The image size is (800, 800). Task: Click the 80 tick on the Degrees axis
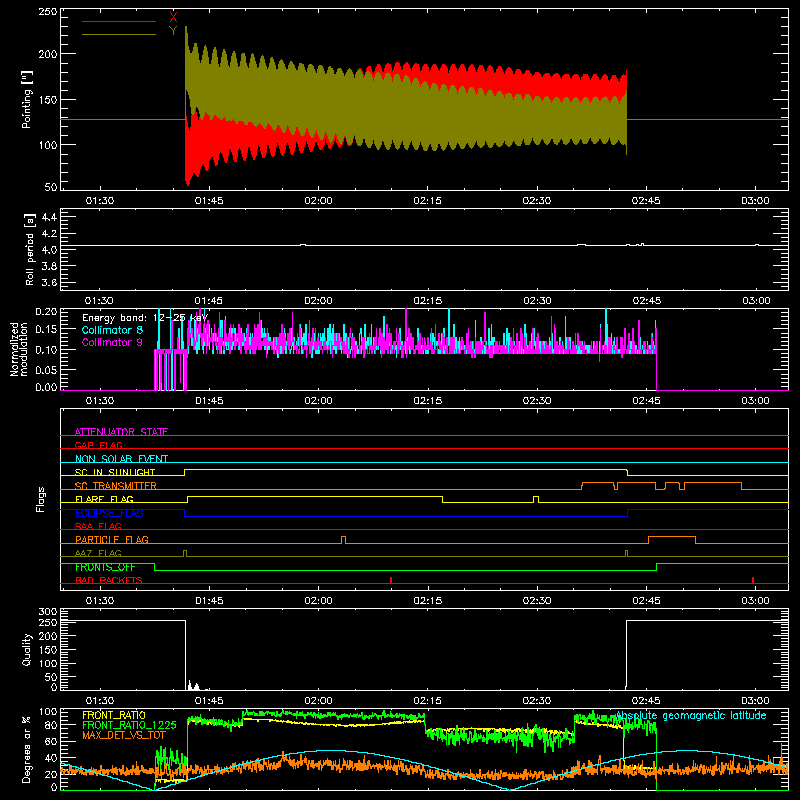click(x=51, y=725)
